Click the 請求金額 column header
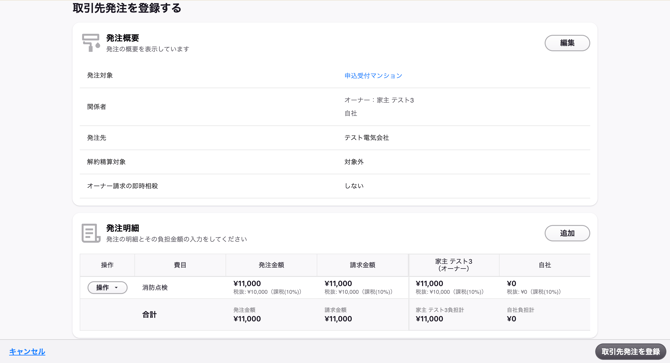 (362, 265)
